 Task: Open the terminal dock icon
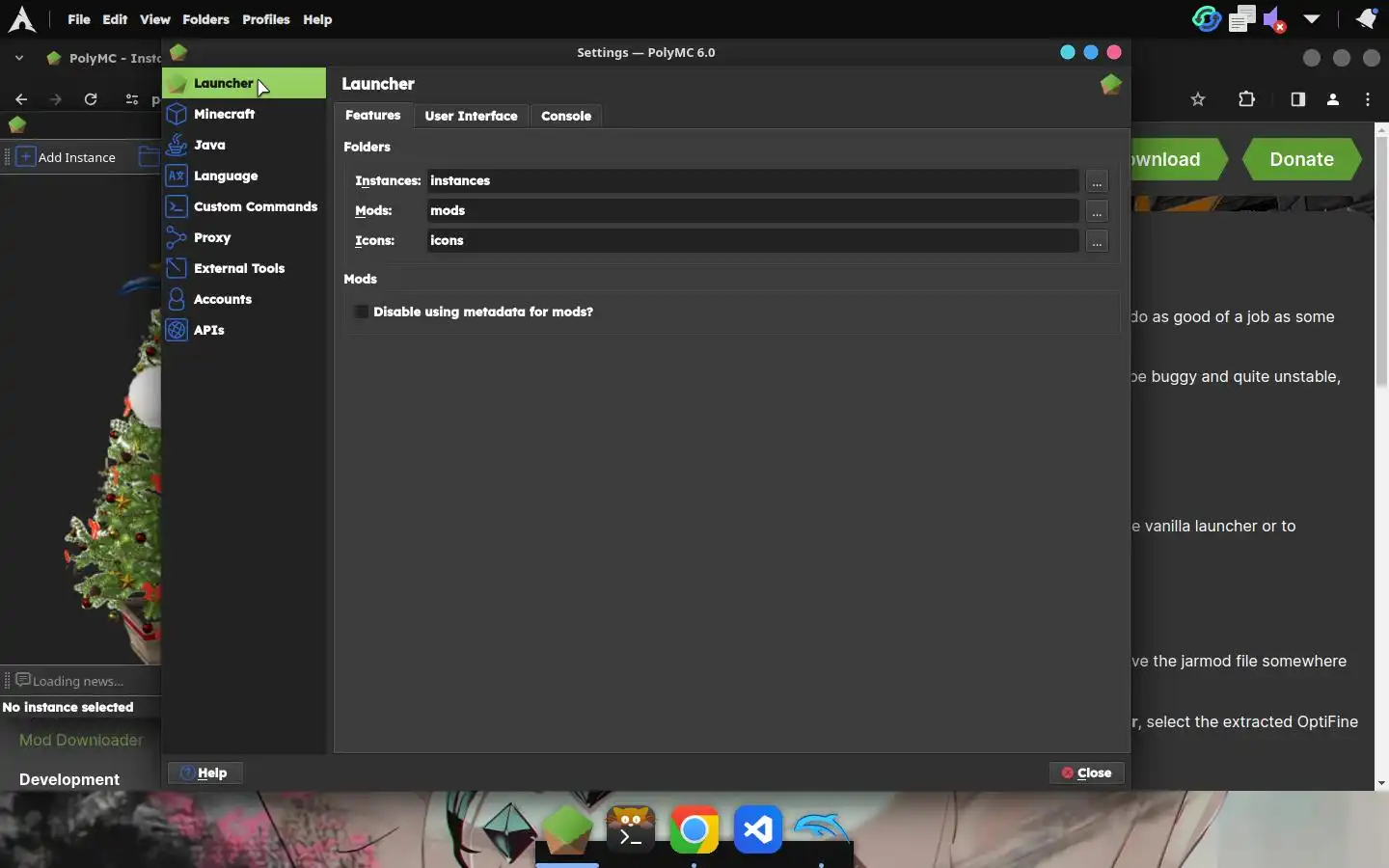coord(630,830)
